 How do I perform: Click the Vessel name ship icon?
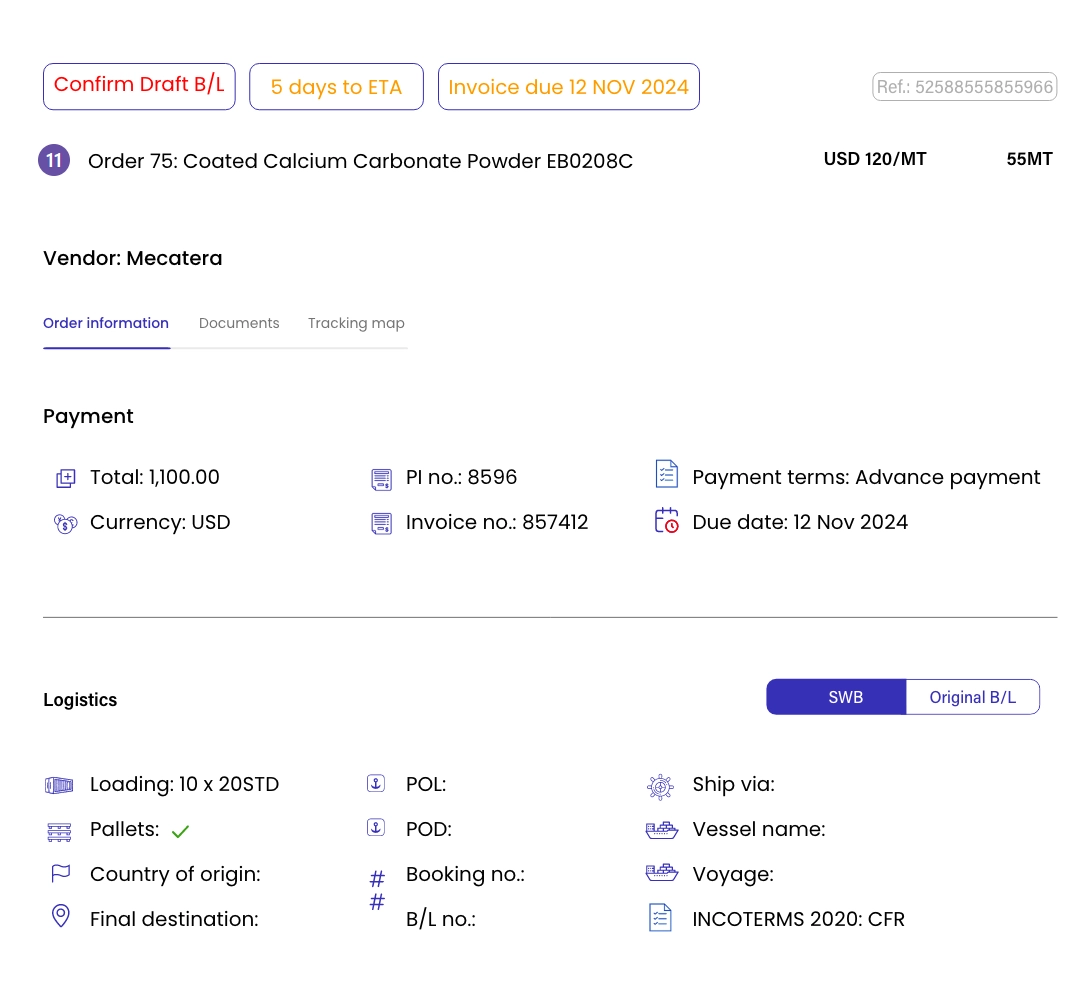(662, 829)
